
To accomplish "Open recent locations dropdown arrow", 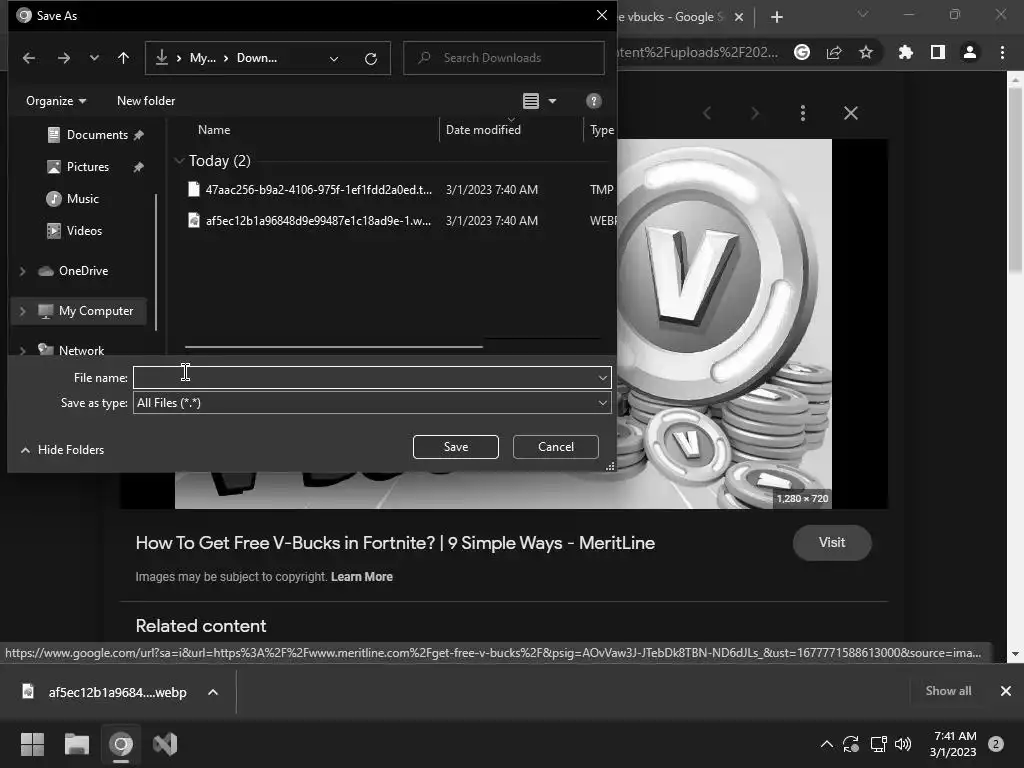I will coord(94,58).
